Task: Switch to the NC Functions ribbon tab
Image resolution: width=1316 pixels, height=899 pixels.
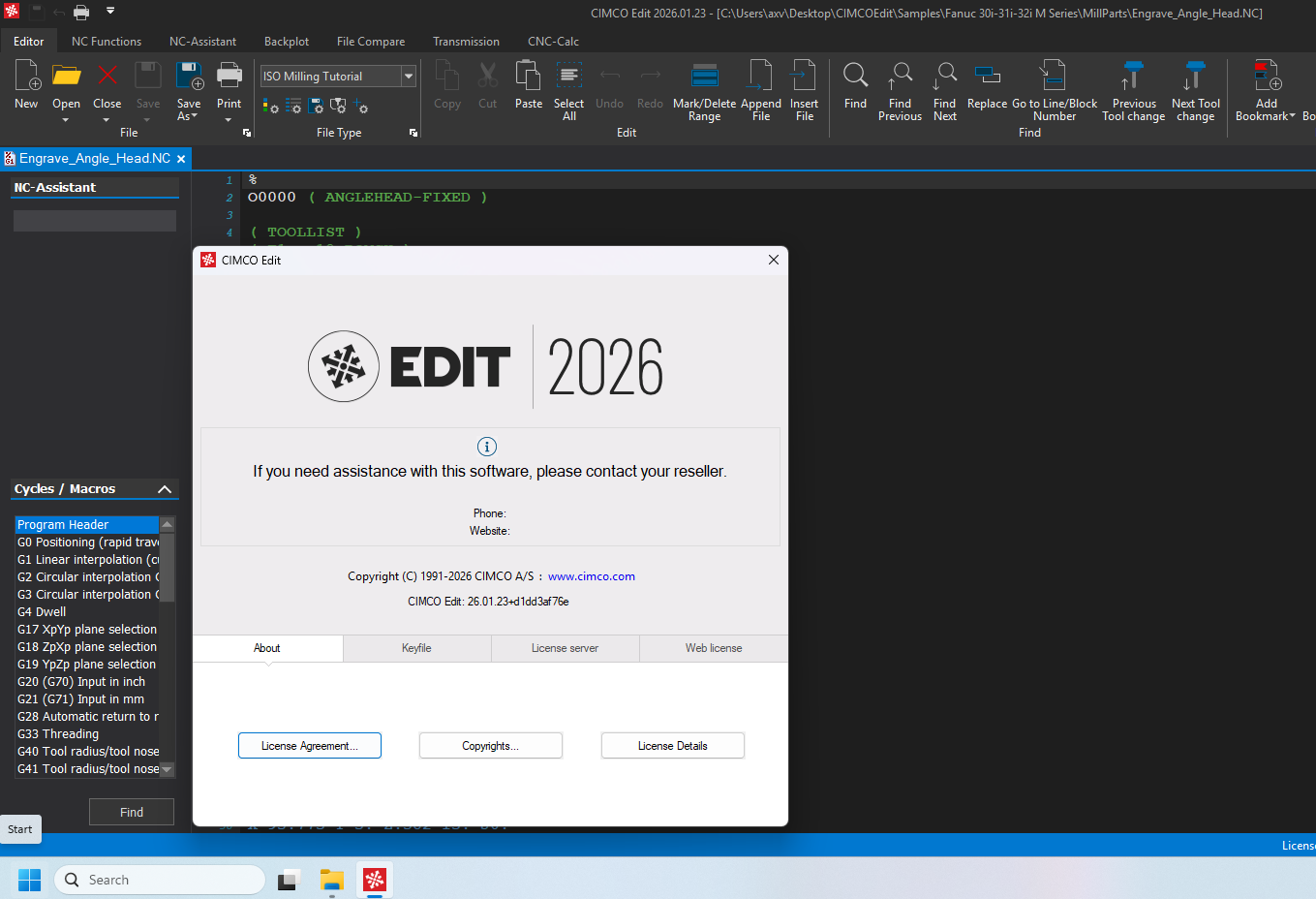Action: 107,42
